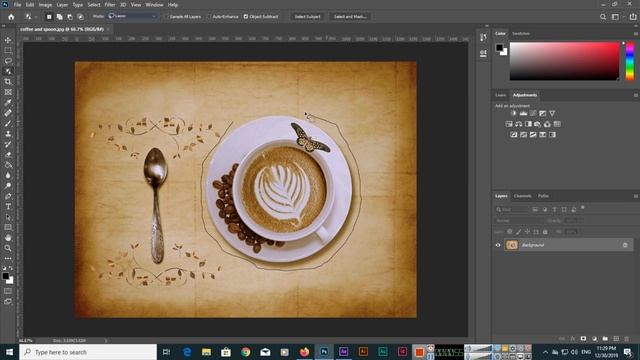Screen dimensions: 640x360
Task: Add a Levels adjustment
Action: pos(523,113)
